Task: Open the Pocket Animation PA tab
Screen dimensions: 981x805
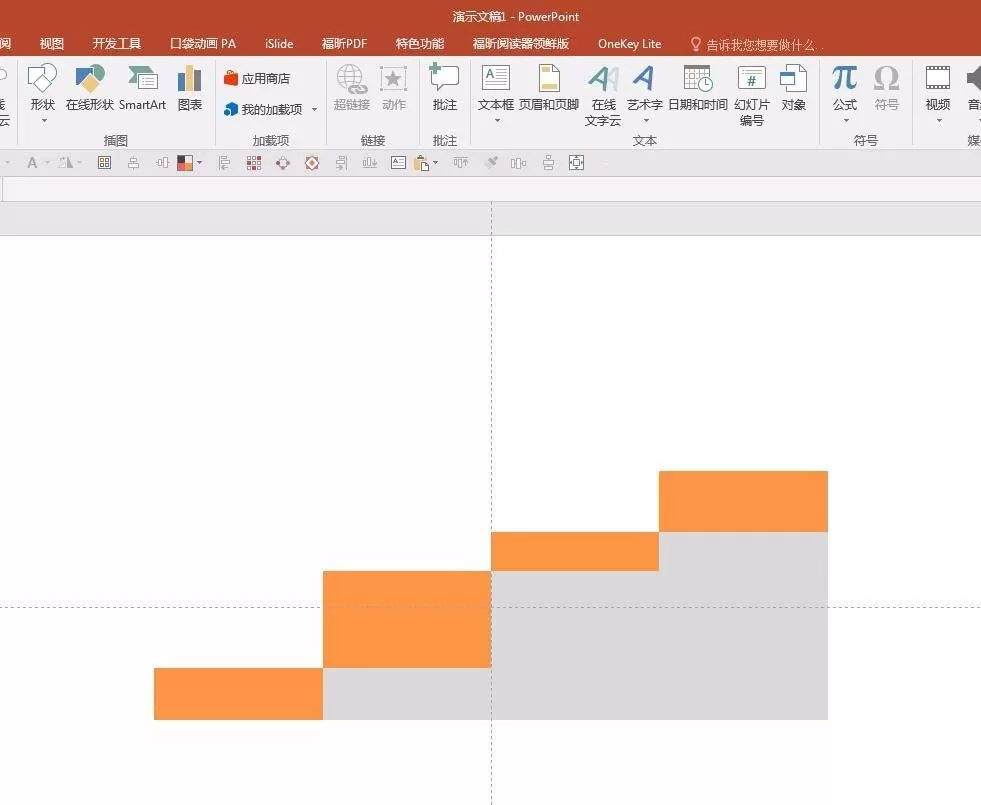Action: pyautogui.click(x=203, y=44)
